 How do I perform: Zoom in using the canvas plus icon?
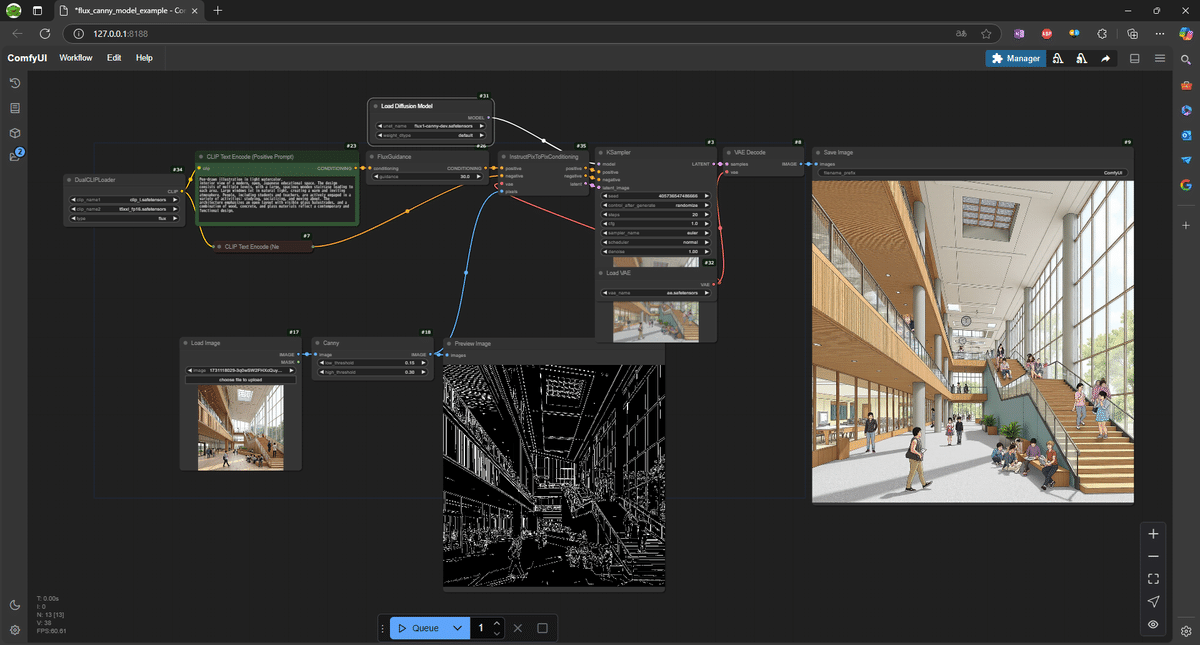1153,533
